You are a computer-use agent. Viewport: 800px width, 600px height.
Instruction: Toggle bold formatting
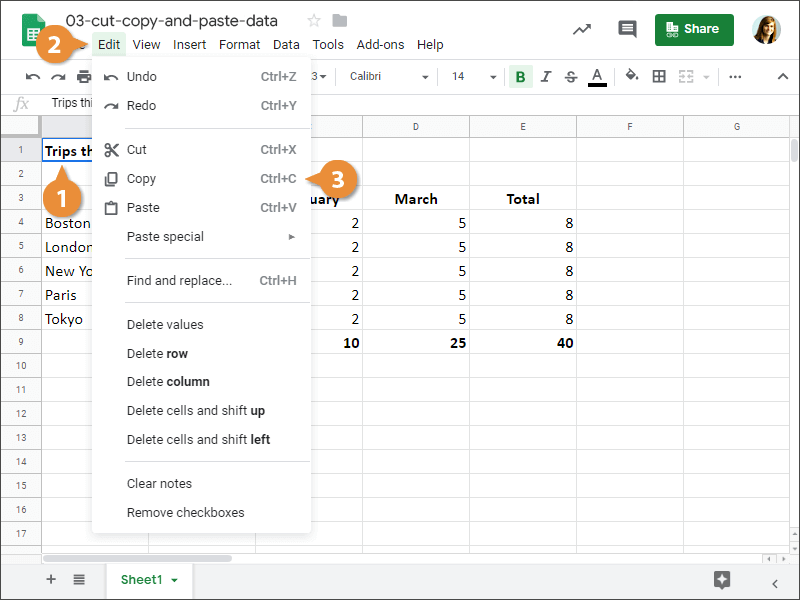point(520,77)
